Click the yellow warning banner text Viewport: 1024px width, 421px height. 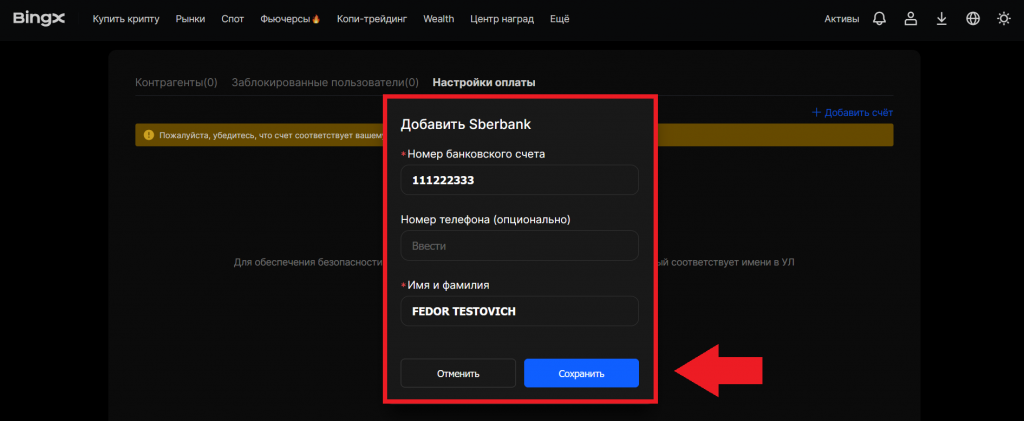270,136
